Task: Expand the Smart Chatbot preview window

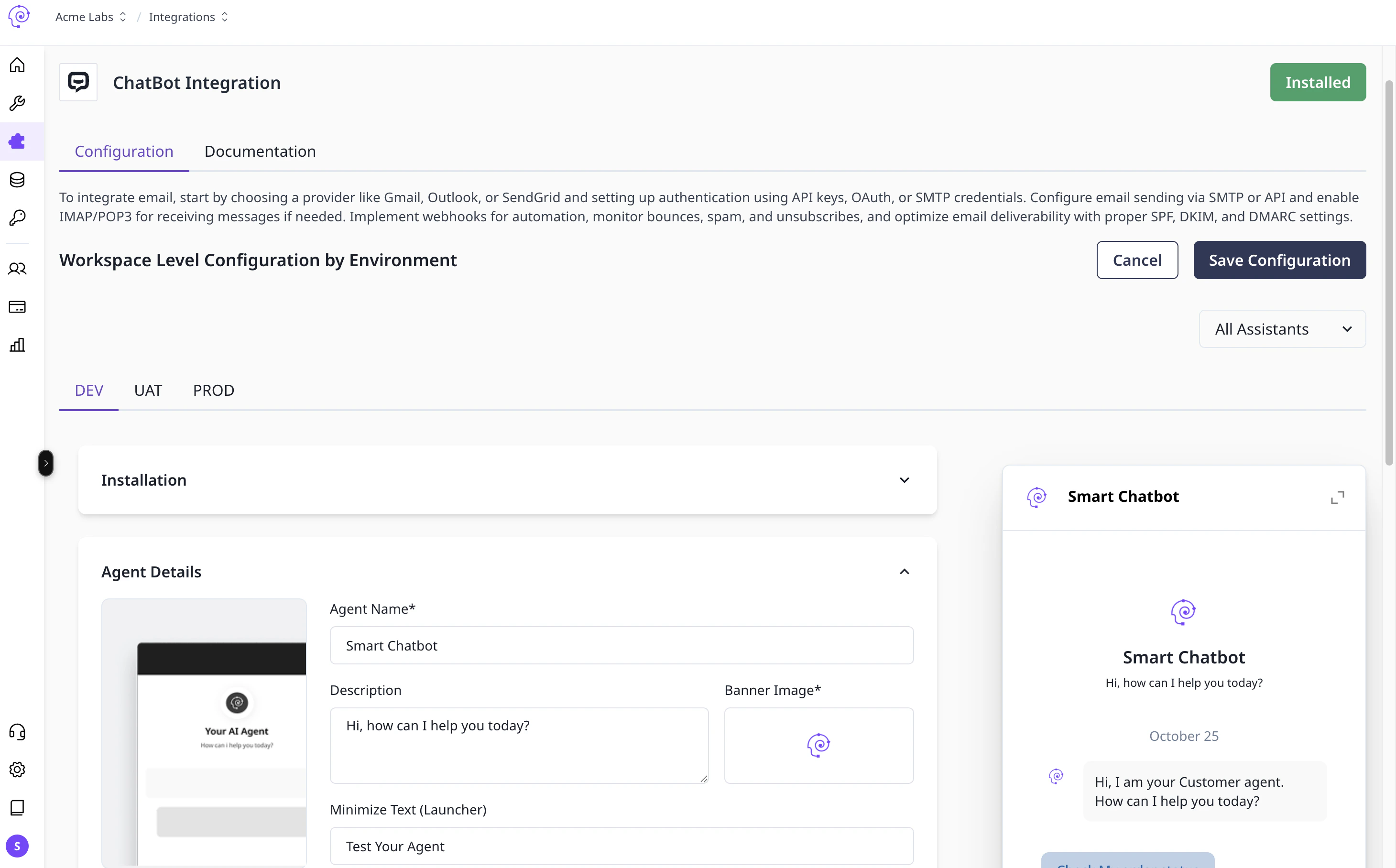Action: click(x=1337, y=497)
